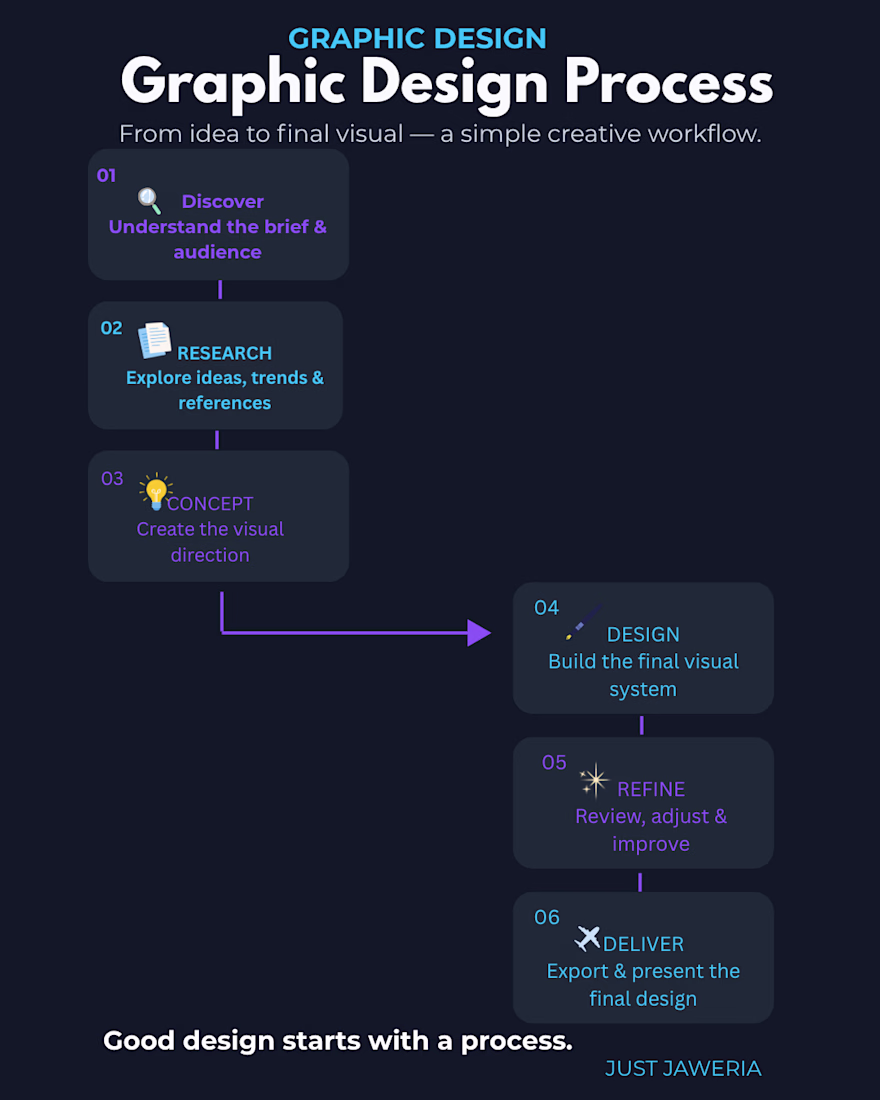Image resolution: width=880 pixels, height=1100 pixels.
Task: Click the step number '06'
Action: (547, 917)
